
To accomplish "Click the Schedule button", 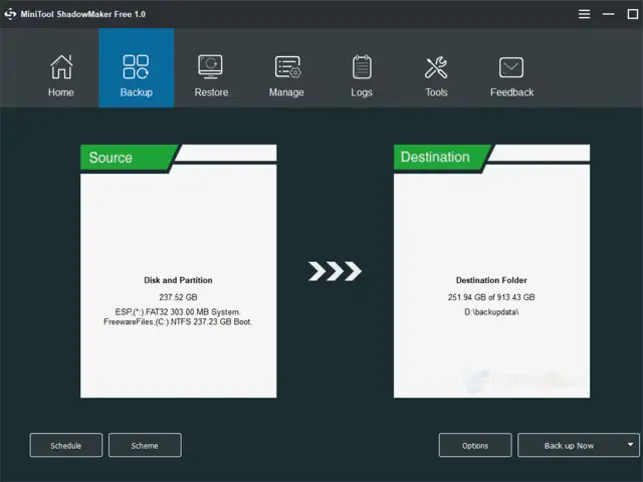I will point(66,445).
